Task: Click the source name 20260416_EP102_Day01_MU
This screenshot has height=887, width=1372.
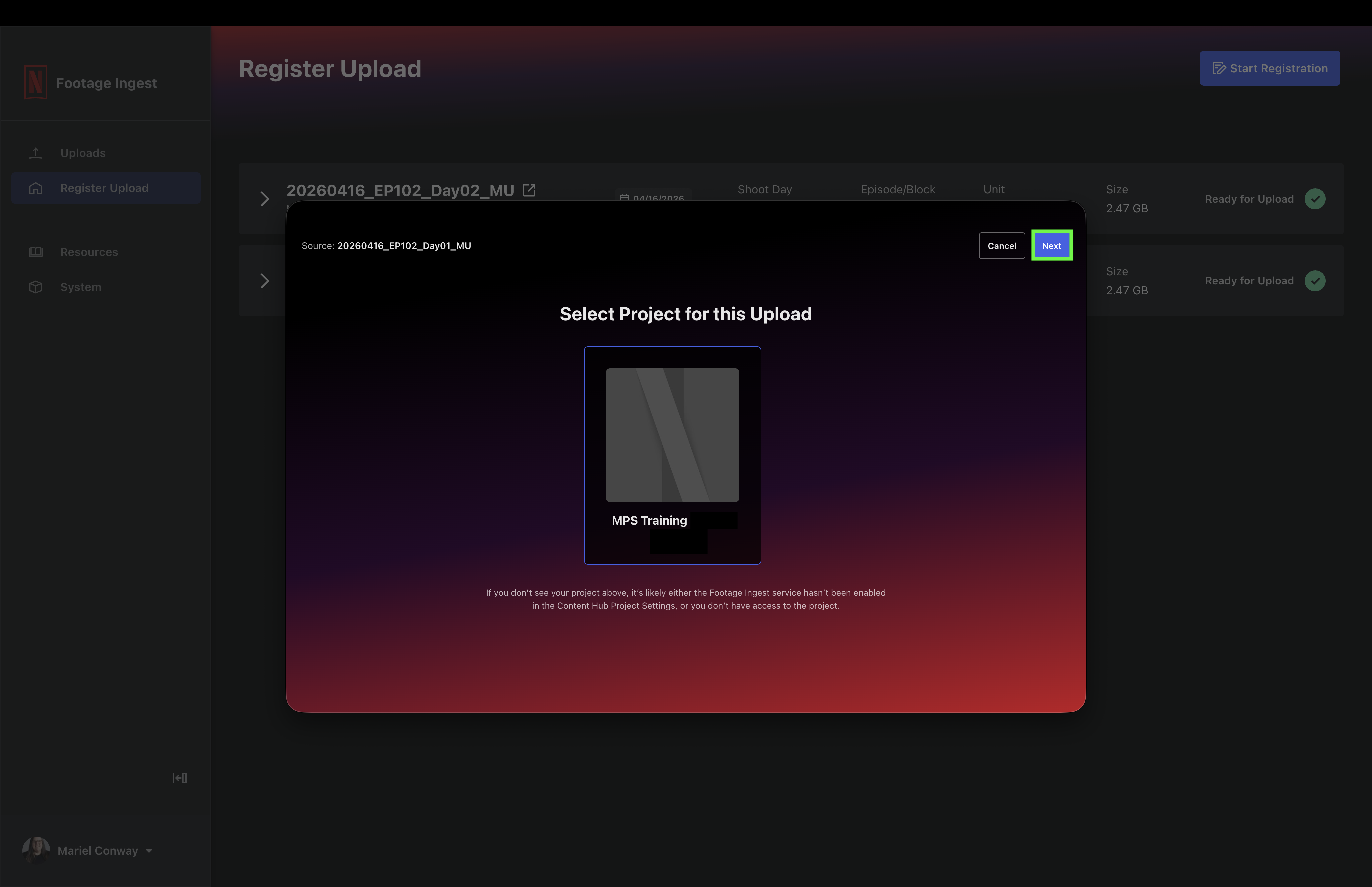Action: tap(404, 245)
